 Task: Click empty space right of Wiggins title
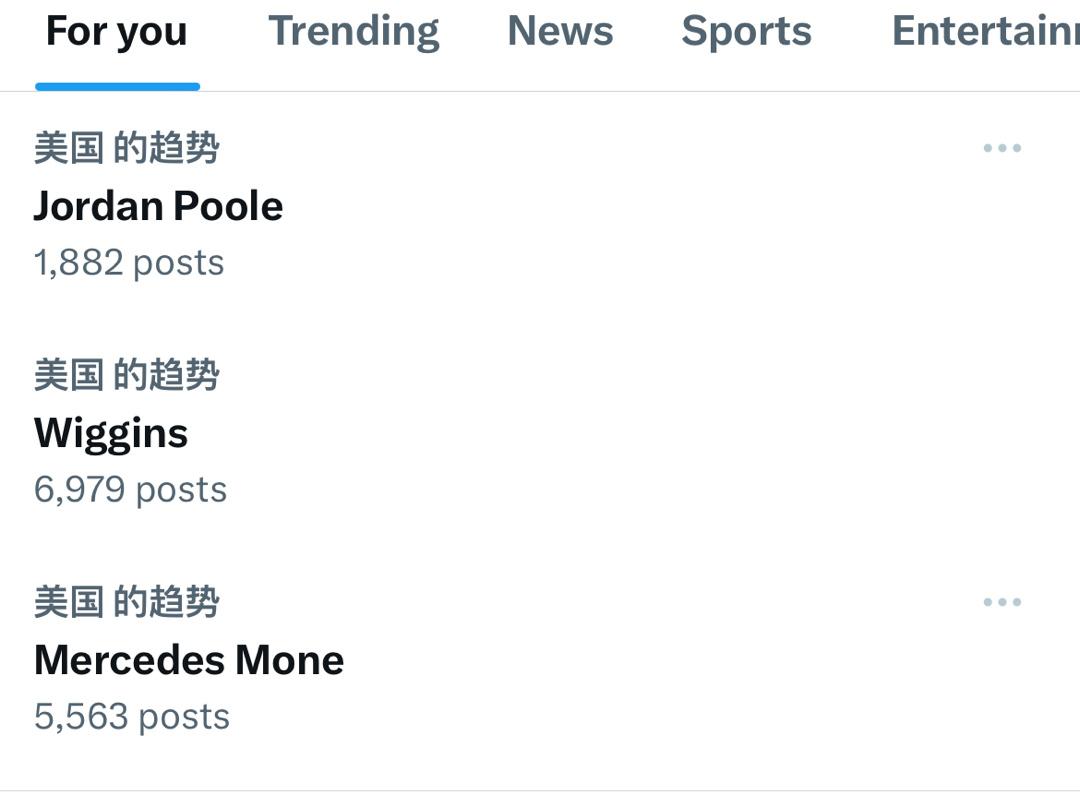pyautogui.click(x=600, y=433)
